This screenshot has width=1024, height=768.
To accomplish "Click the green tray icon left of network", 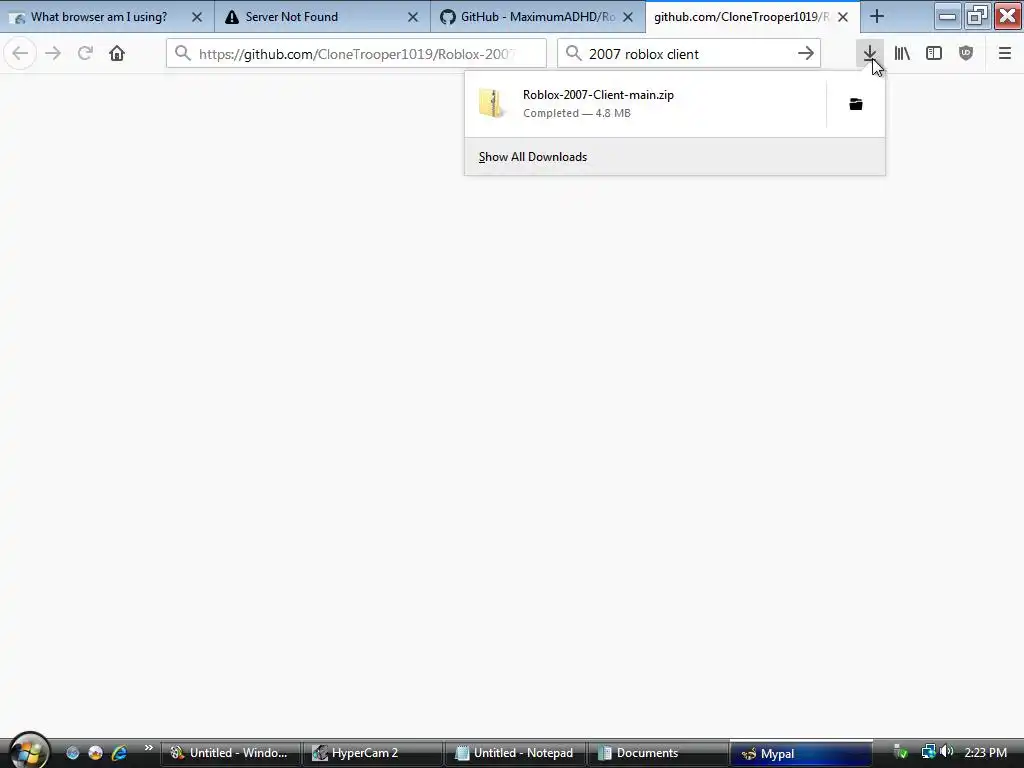I will pyautogui.click(x=900, y=752).
